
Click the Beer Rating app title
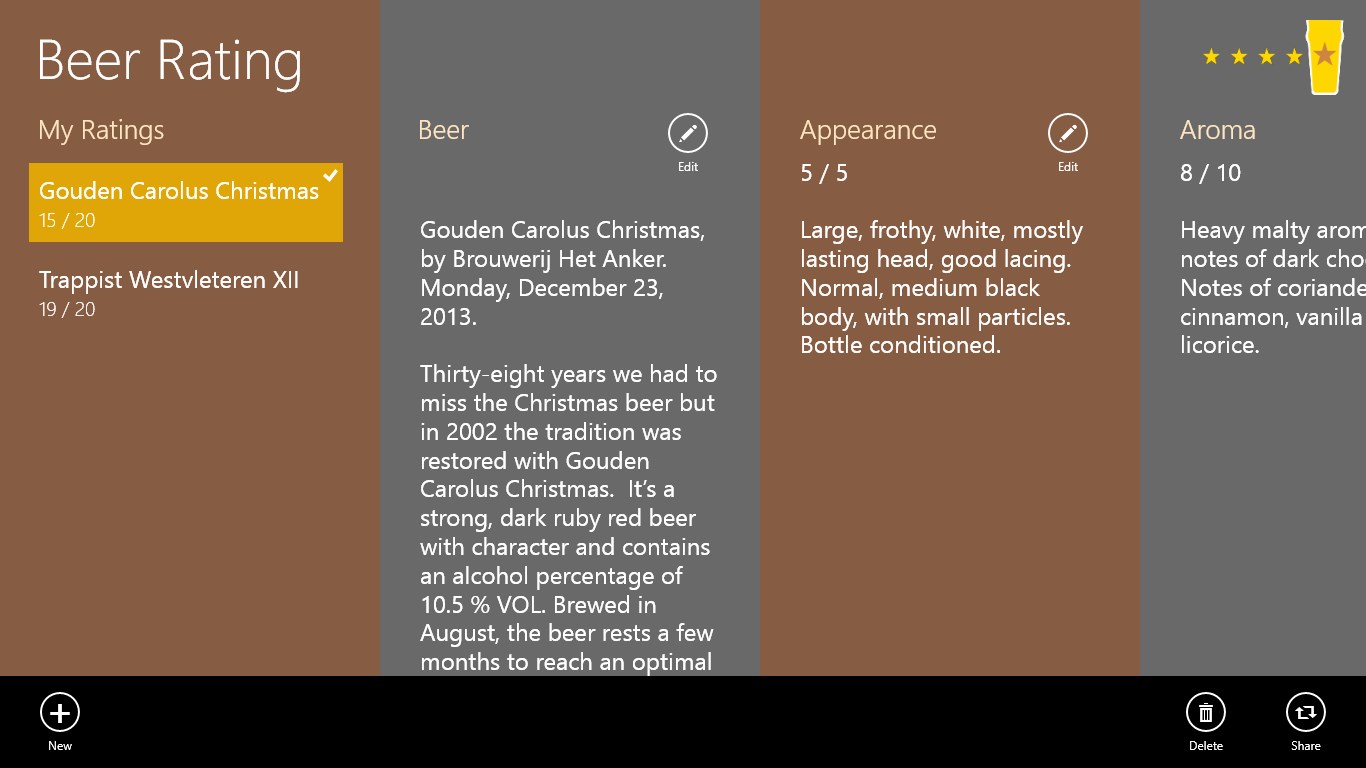point(170,60)
